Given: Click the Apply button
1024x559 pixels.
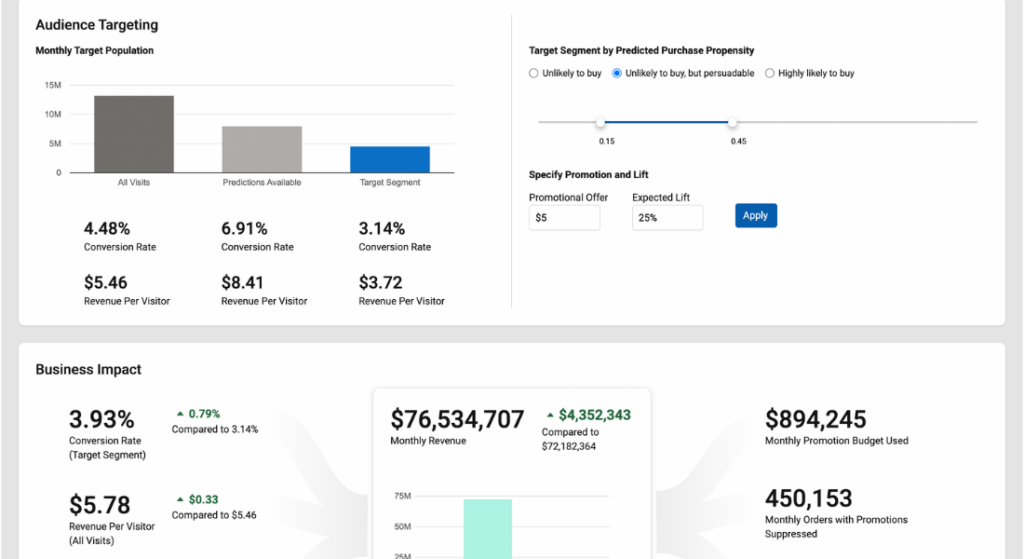Looking at the screenshot, I should coord(756,216).
